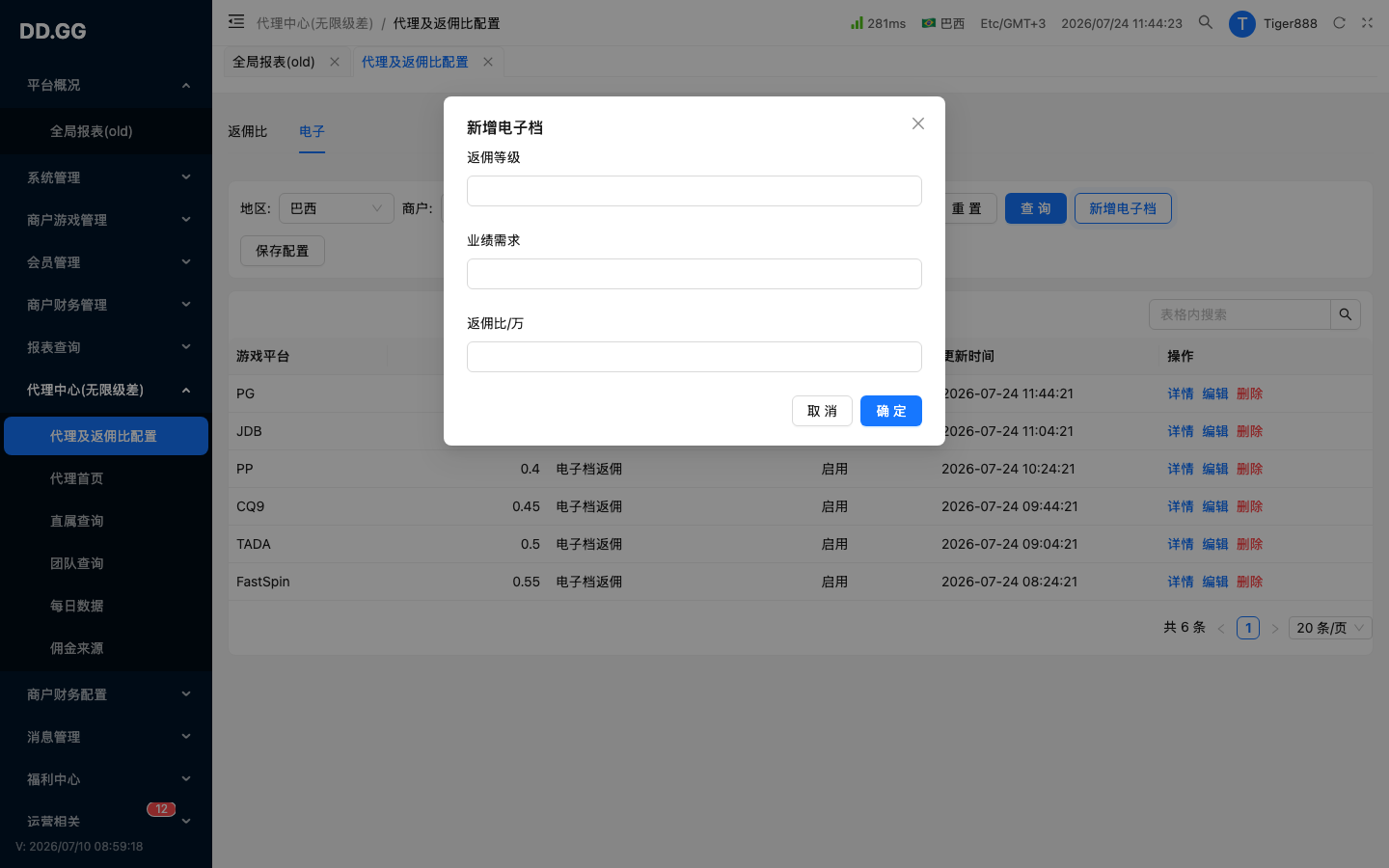The height and width of the screenshot is (868, 1389).
Task: Click 编辑 in the PG row
Action: coord(1215,393)
